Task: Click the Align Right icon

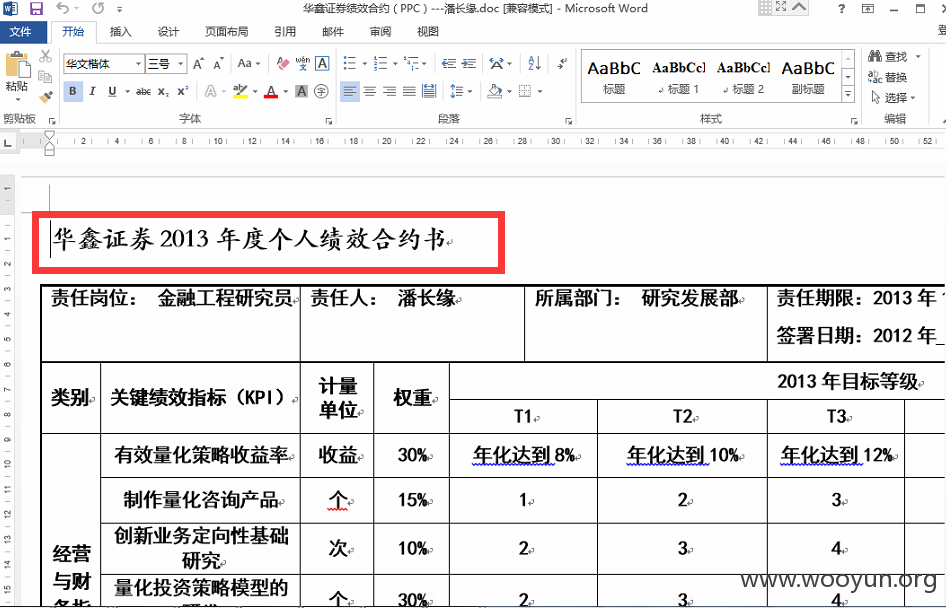Action: coord(390,91)
